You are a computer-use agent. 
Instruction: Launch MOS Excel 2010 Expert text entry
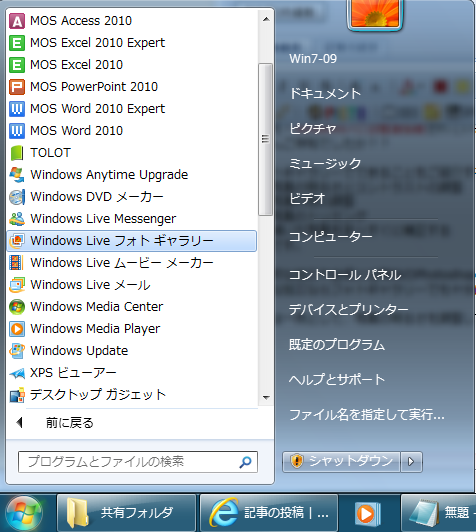[x=97, y=43]
